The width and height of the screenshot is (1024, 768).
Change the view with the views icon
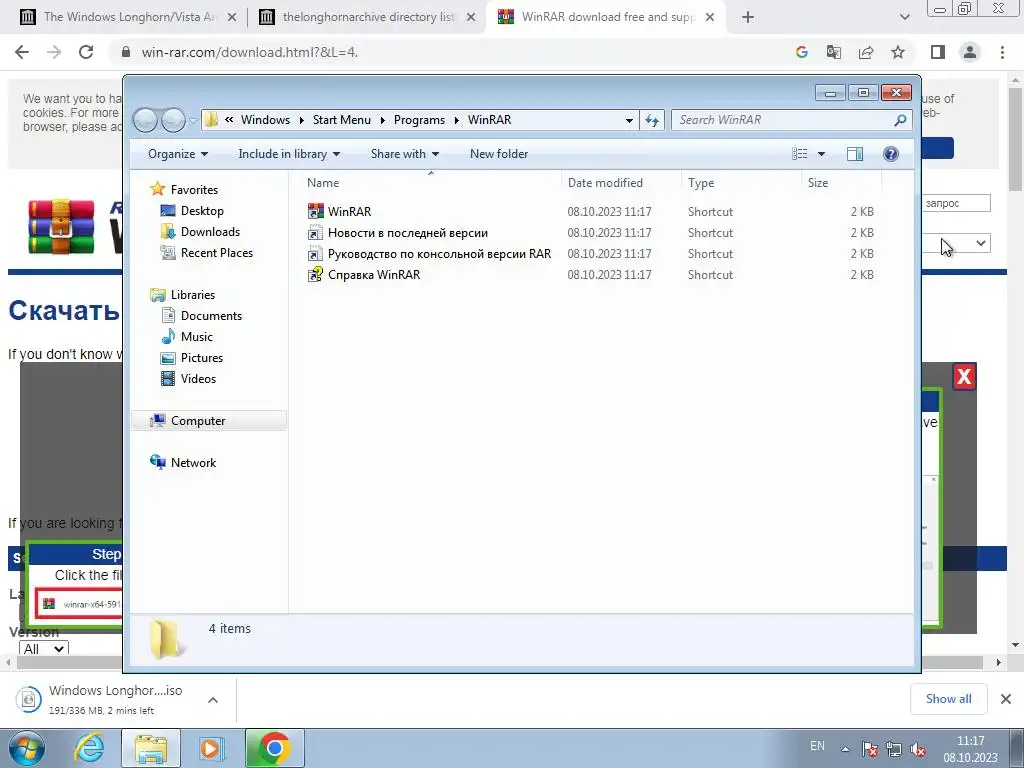pyautogui.click(x=799, y=153)
